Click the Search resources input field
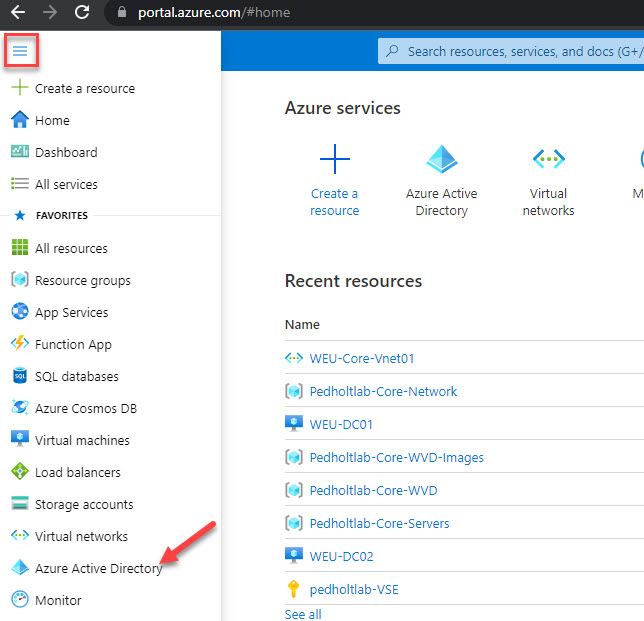The image size is (644, 621). coord(511,51)
